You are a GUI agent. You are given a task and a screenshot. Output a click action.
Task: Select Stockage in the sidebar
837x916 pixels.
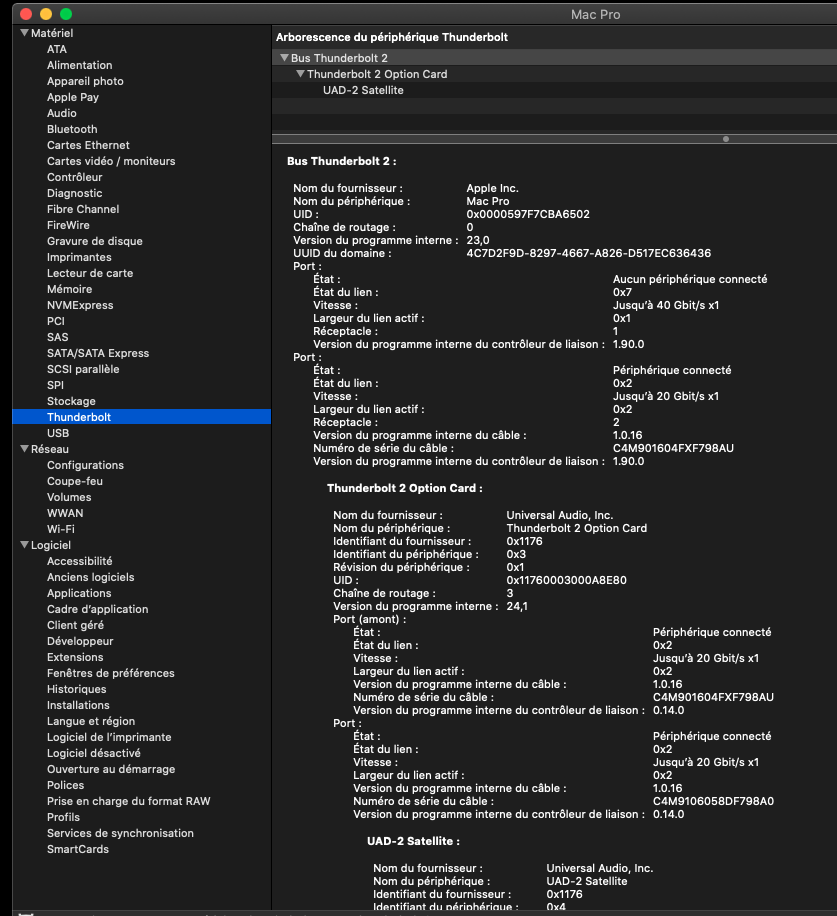tap(71, 401)
